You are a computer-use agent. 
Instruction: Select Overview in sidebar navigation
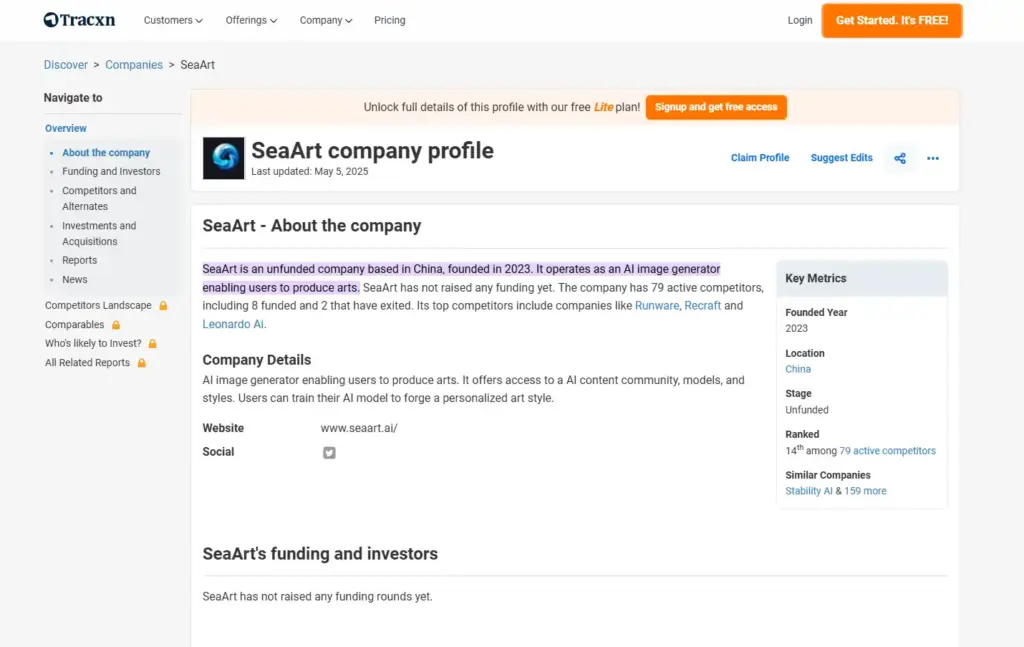click(x=65, y=129)
